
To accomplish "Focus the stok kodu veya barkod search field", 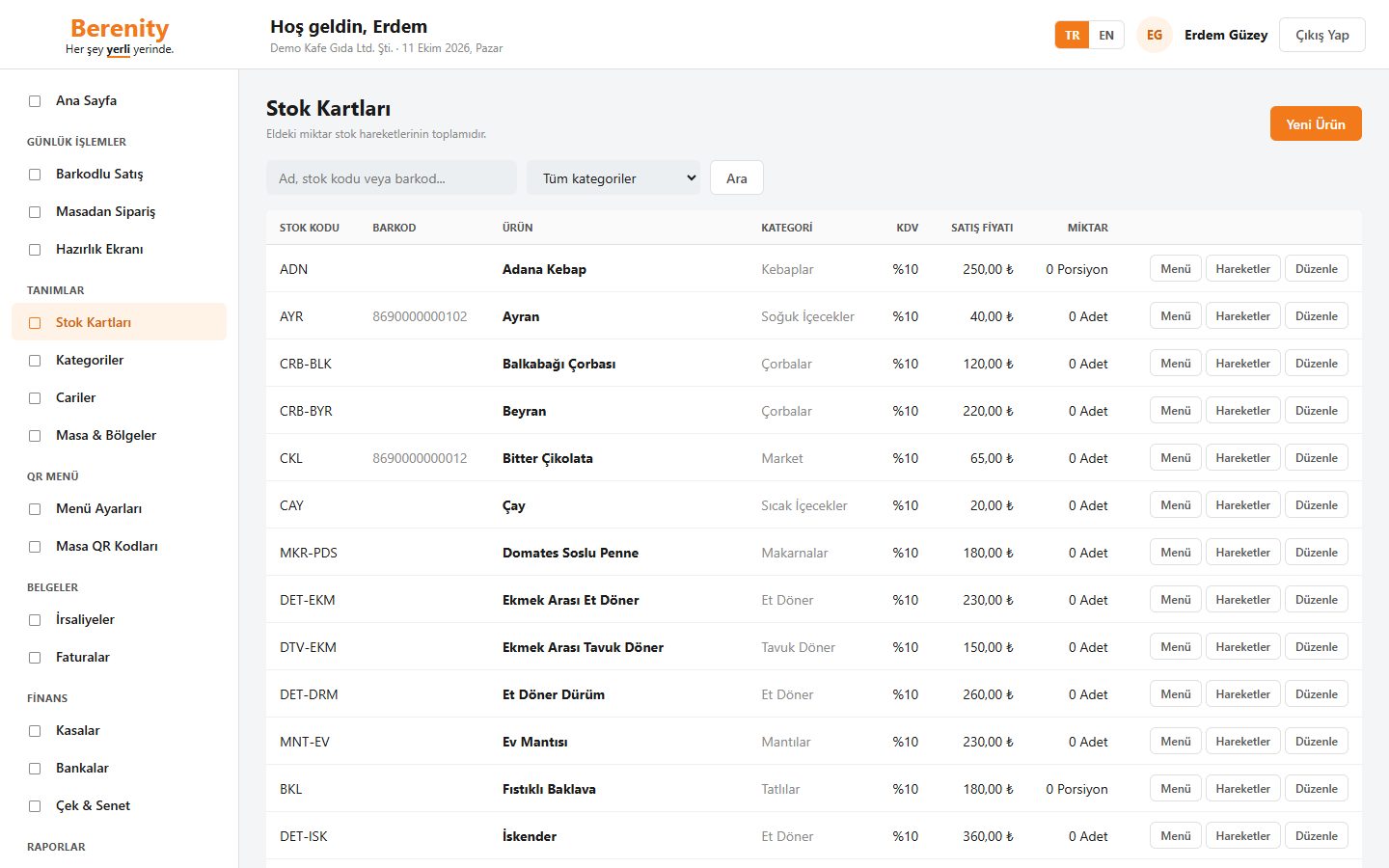I will point(392,178).
